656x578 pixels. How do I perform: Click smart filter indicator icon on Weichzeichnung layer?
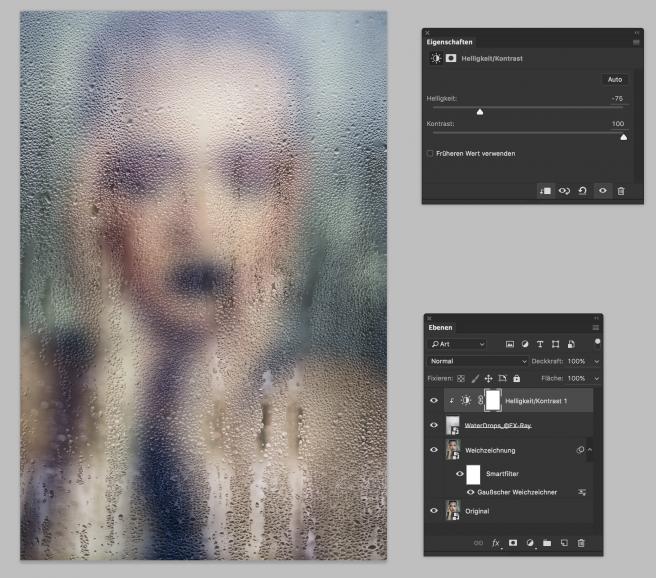(580, 450)
